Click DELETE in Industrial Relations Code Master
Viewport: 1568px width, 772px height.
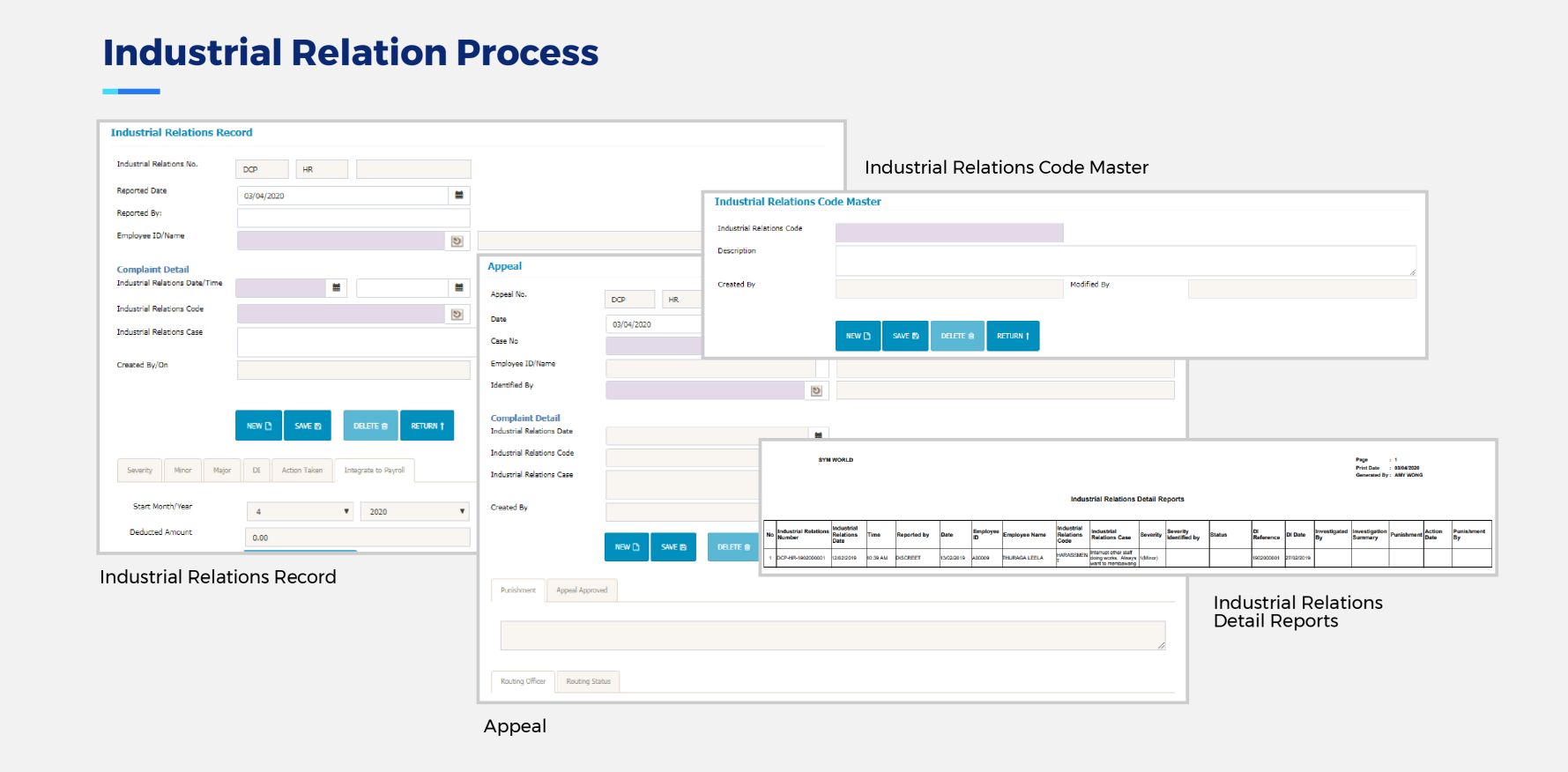pyautogui.click(x=957, y=336)
